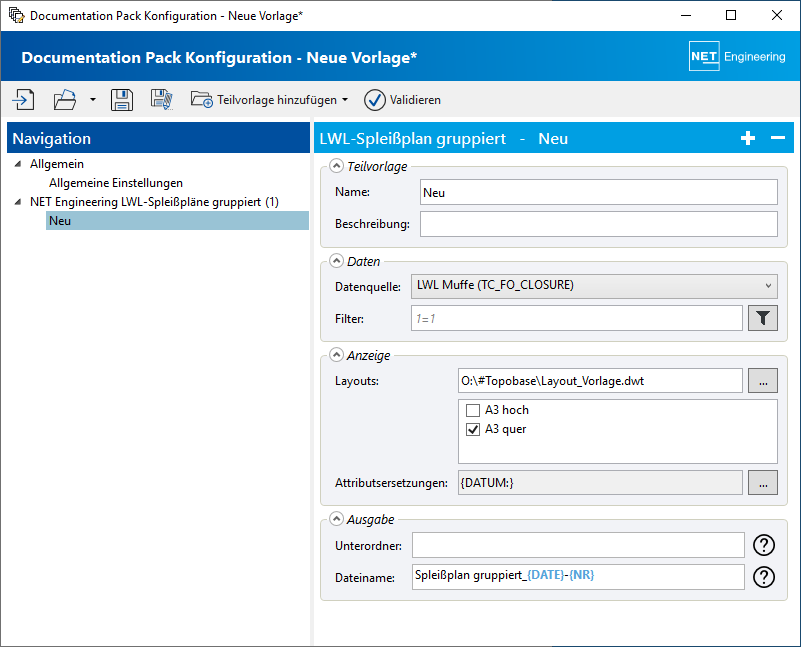Screen dimensions: 801x647
Task: Uncheck the A3 quer checkbox
Action: (473, 429)
